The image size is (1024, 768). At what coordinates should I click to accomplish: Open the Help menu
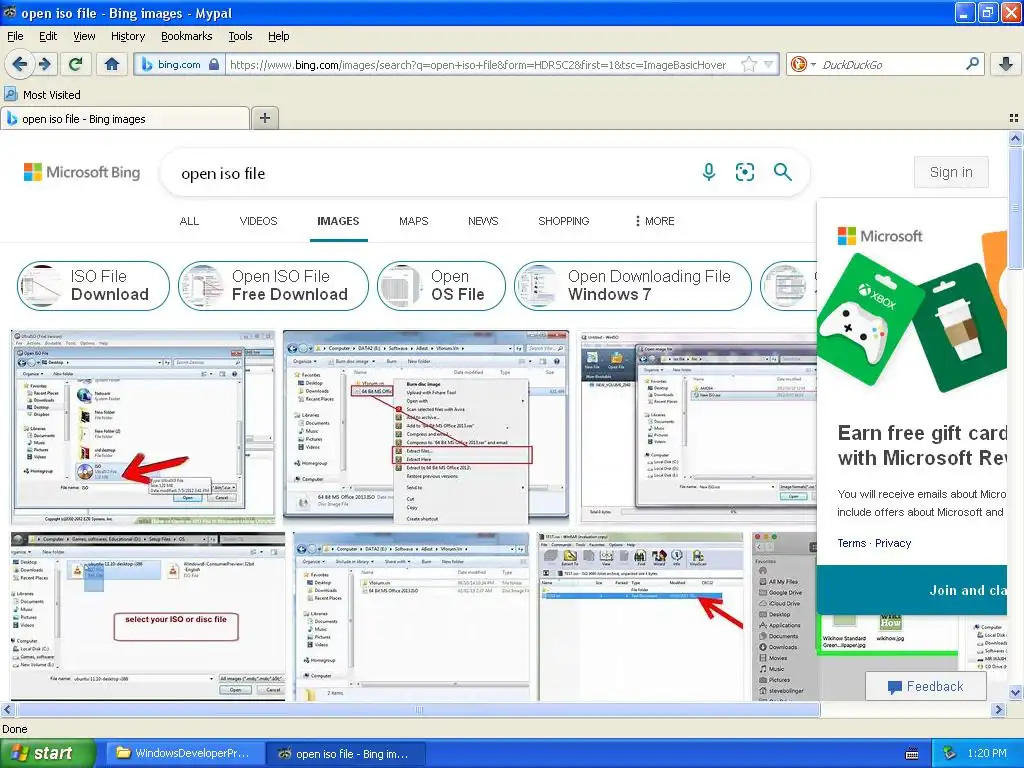278,36
